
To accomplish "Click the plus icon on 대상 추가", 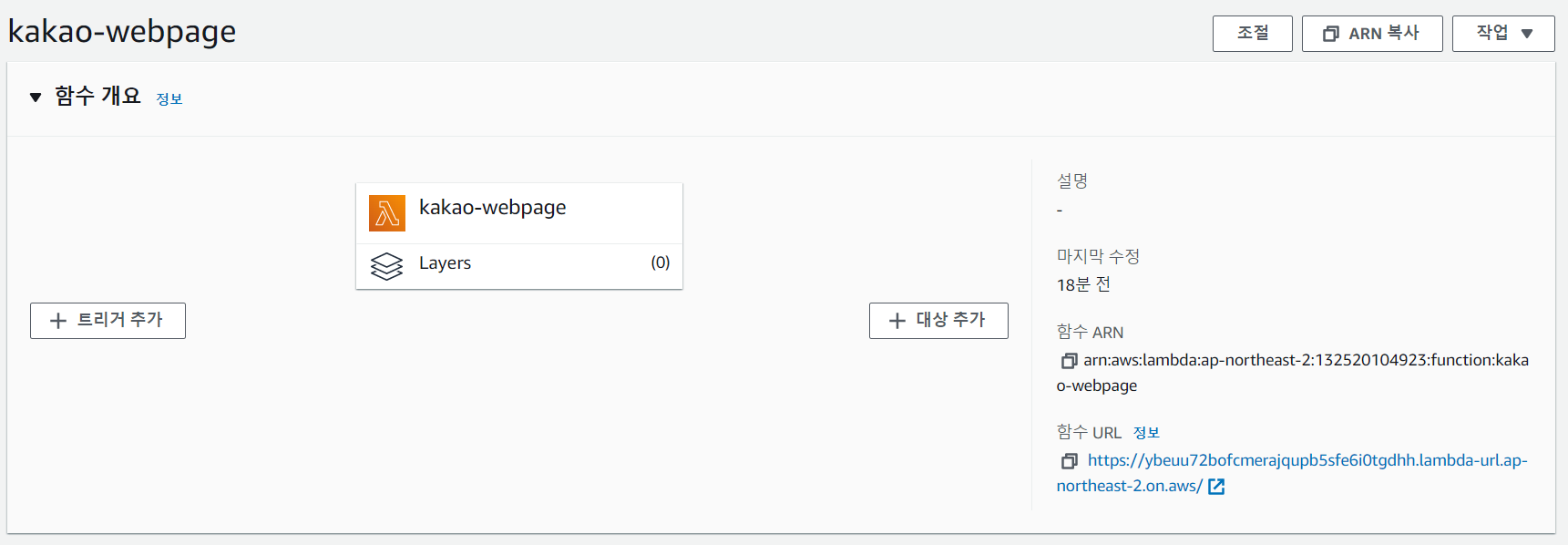I will click(897, 321).
